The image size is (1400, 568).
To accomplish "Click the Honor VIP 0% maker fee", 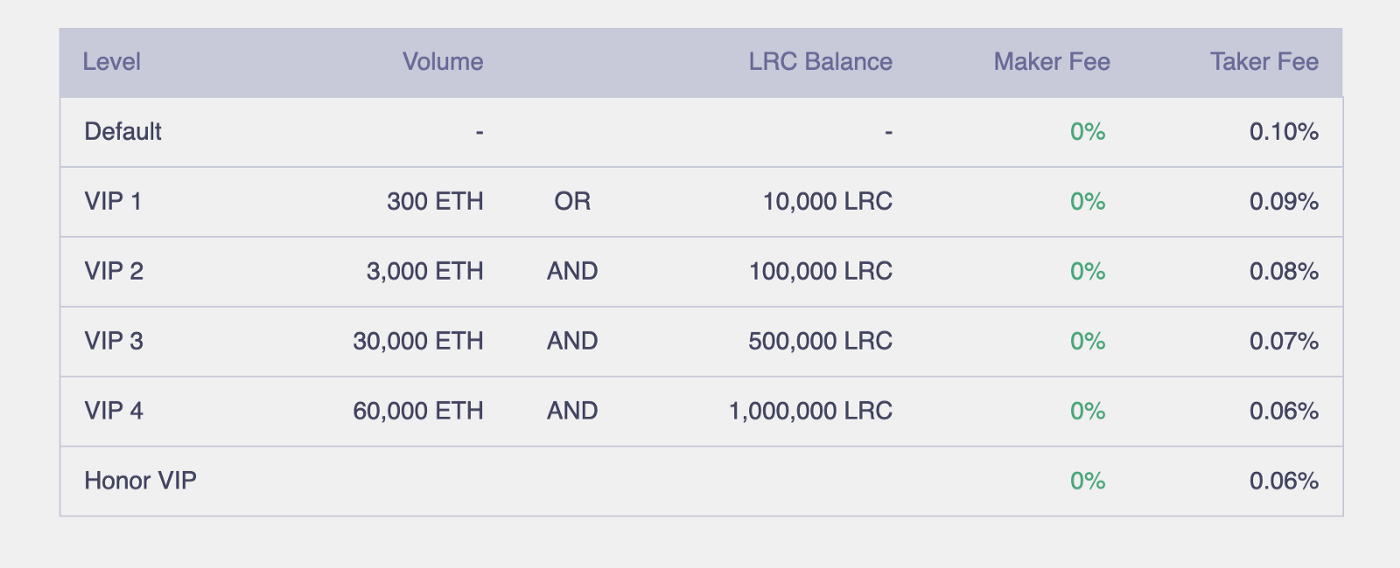I will coord(1087,481).
